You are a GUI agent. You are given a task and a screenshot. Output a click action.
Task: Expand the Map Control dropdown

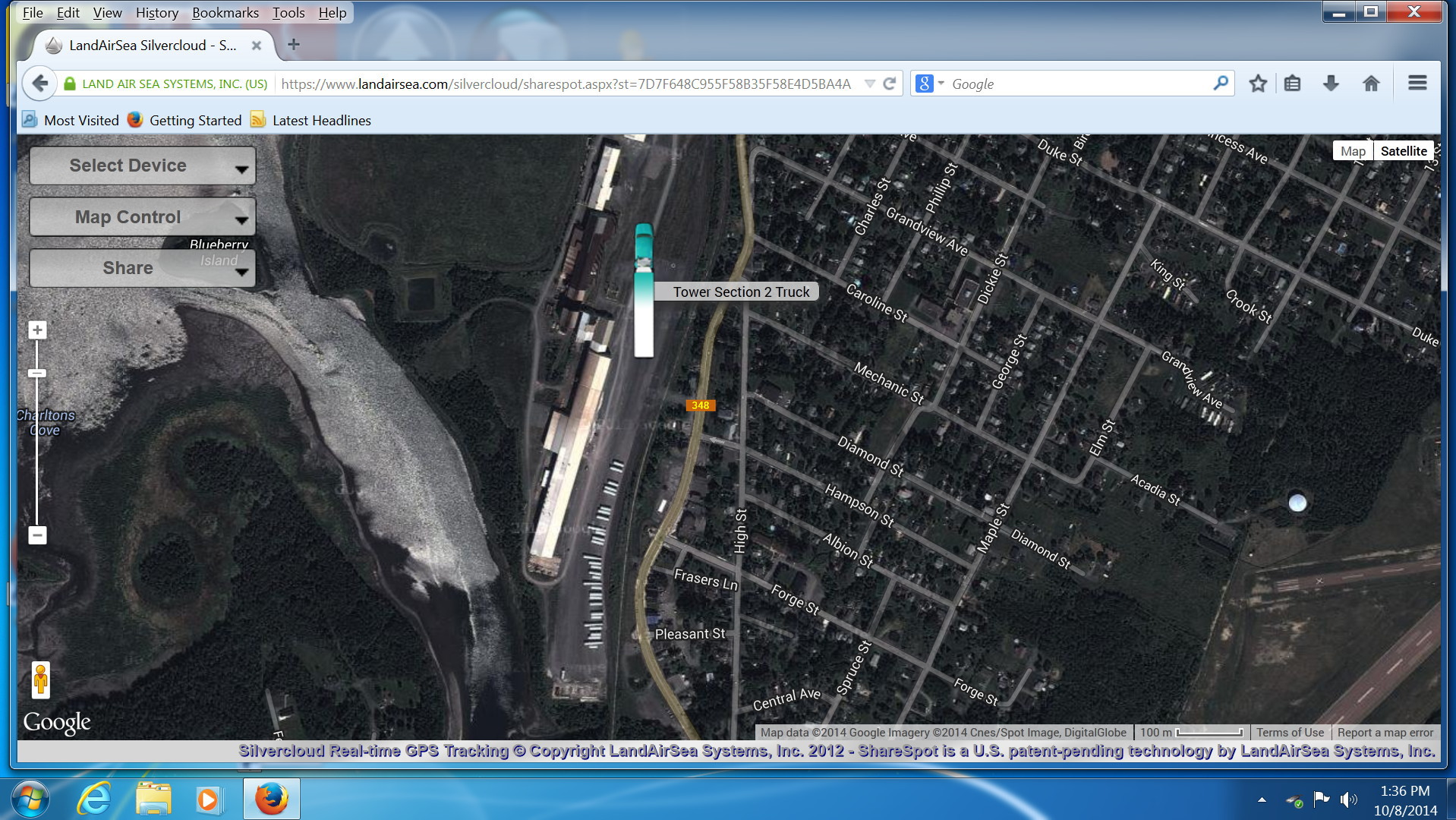143,217
